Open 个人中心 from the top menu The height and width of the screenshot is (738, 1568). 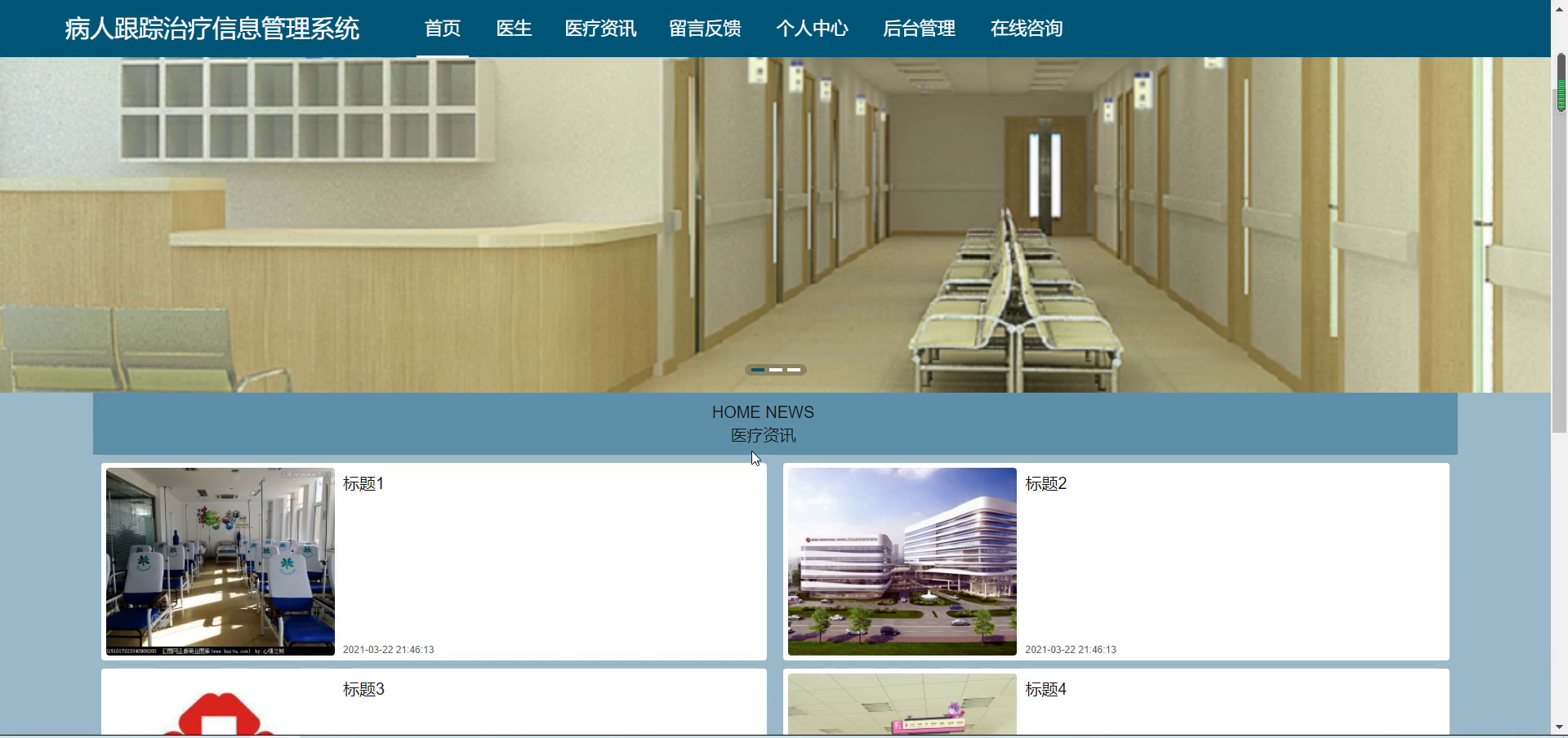click(812, 29)
